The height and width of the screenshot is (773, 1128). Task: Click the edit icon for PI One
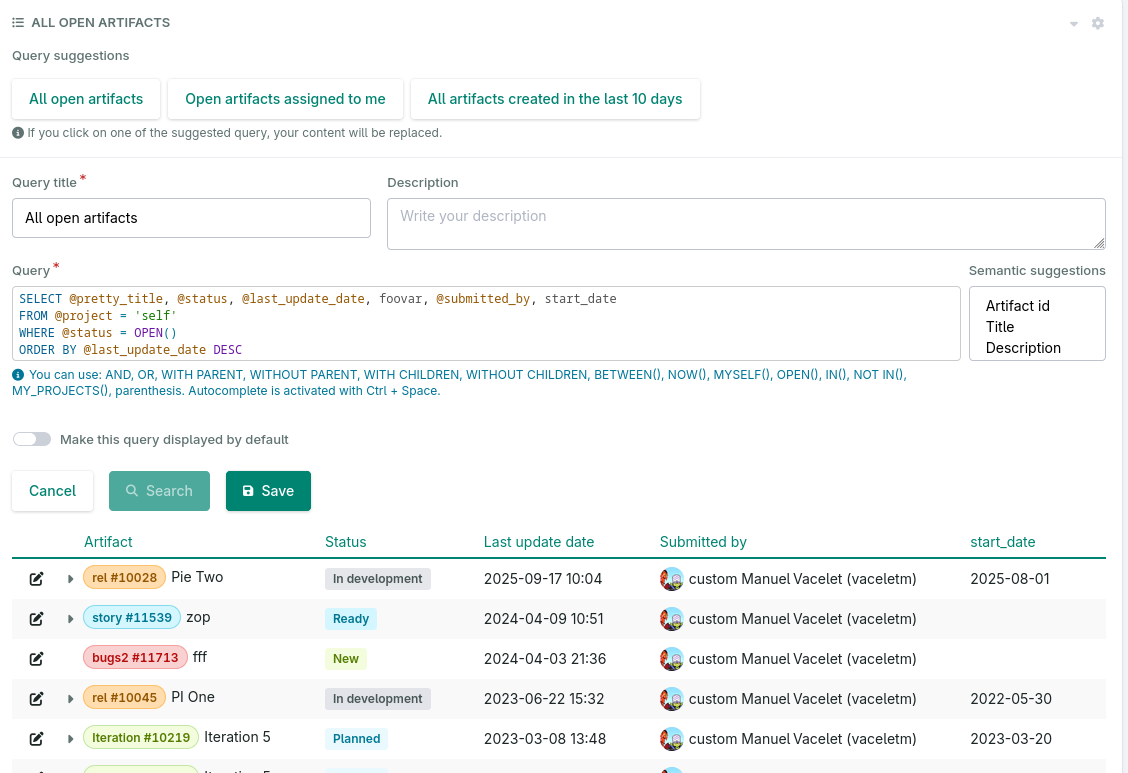[x=37, y=699]
